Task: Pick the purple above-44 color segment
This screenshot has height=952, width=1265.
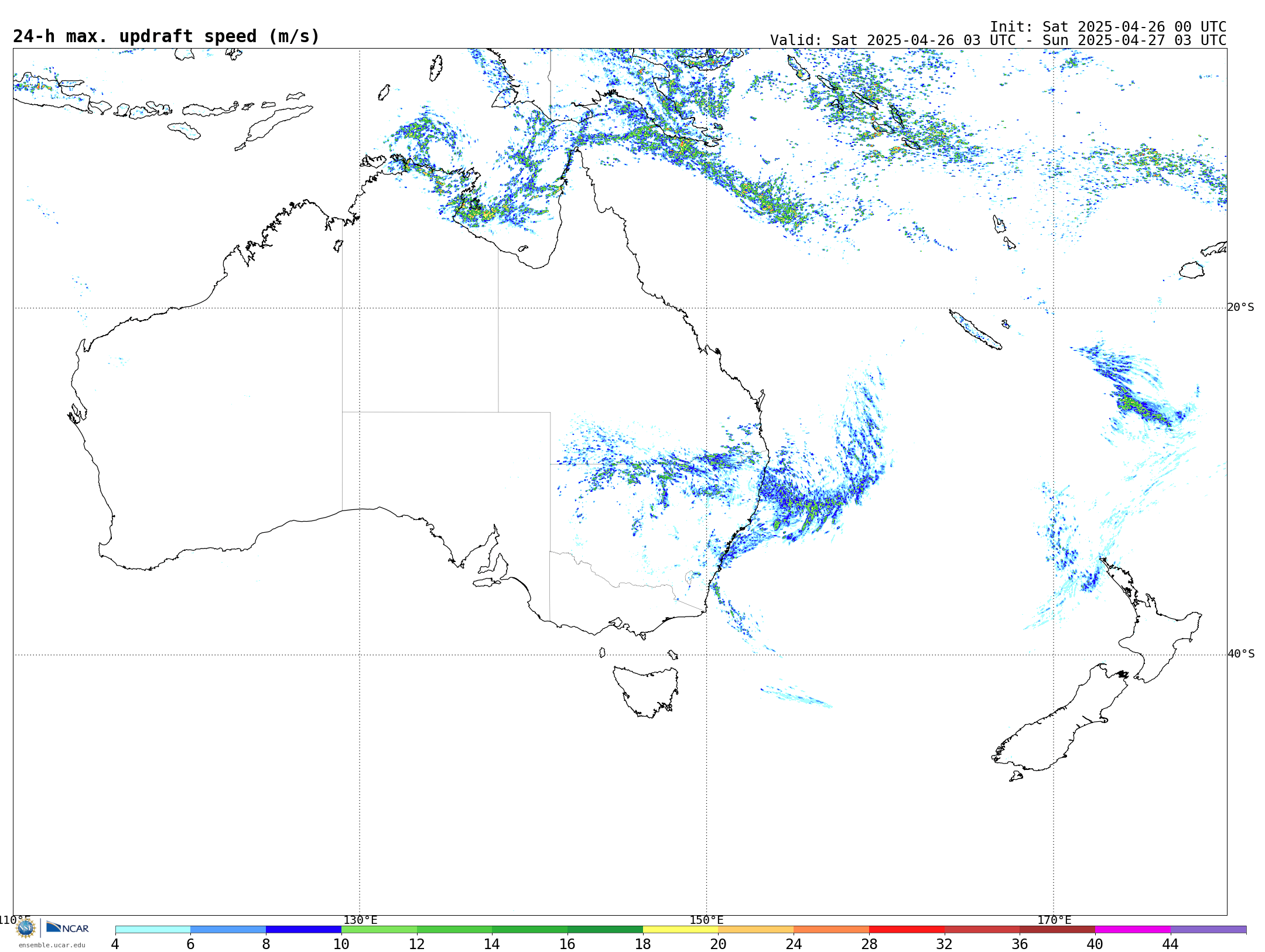Action: pyautogui.click(x=1208, y=930)
